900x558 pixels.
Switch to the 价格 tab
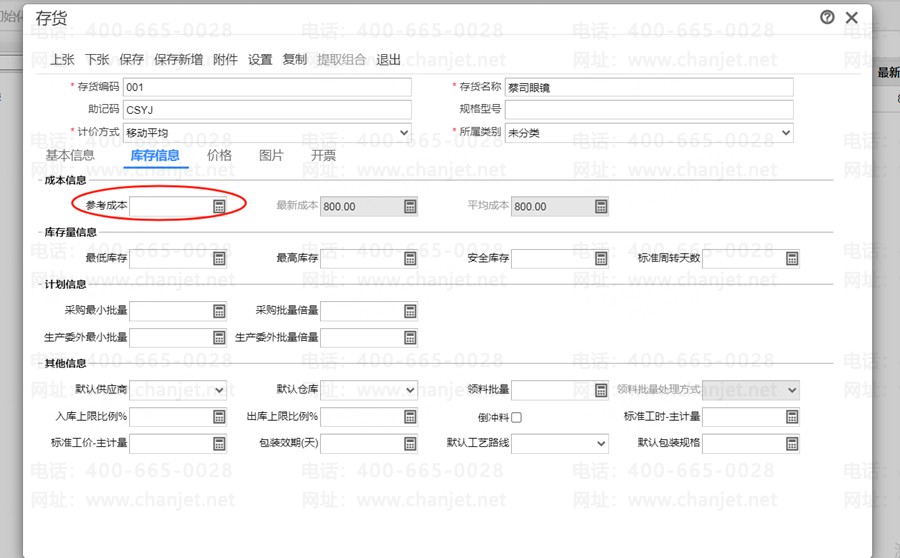click(219, 155)
